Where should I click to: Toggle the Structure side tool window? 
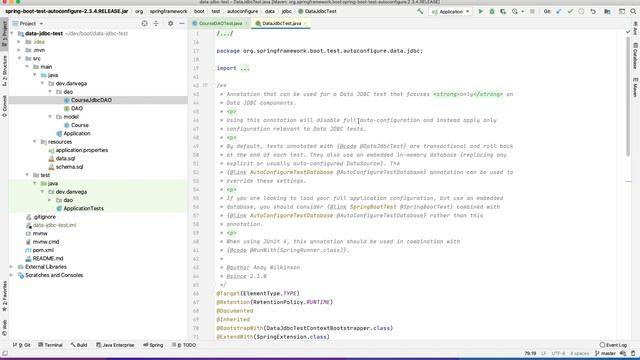[4, 71]
